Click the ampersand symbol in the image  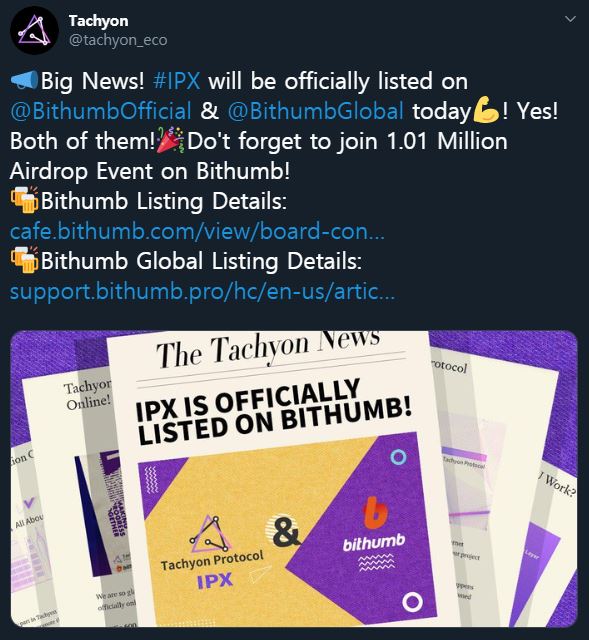[x=284, y=531]
